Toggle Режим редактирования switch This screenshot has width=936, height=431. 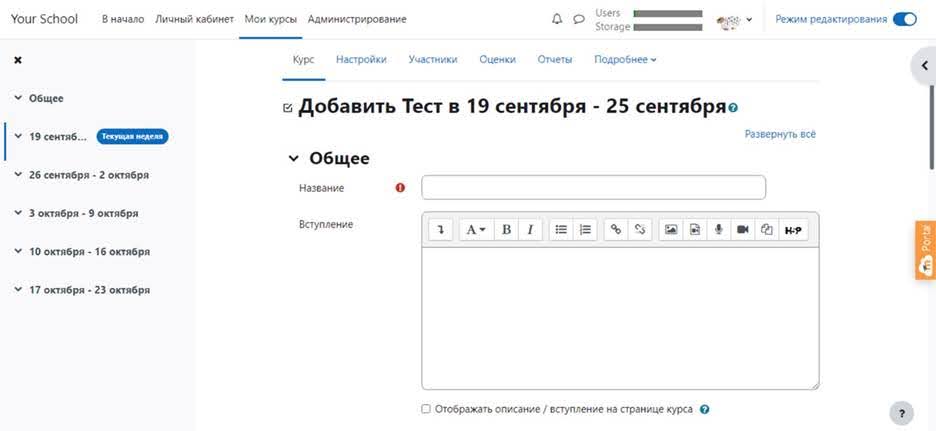click(904, 19)
